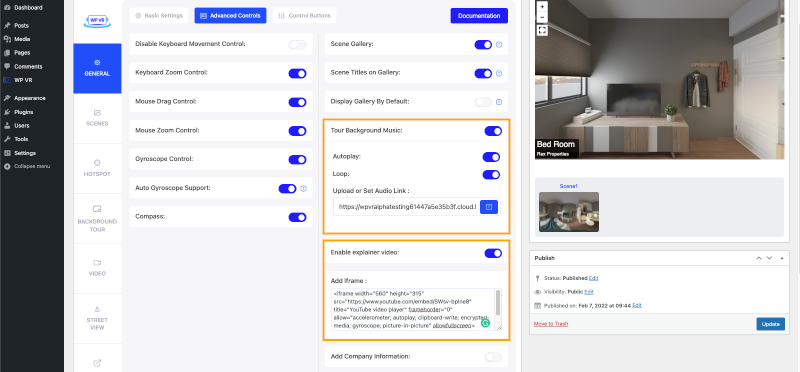
Task: Edit the Public visibility link
Action: pyautogui.click(x=589, y=292)
